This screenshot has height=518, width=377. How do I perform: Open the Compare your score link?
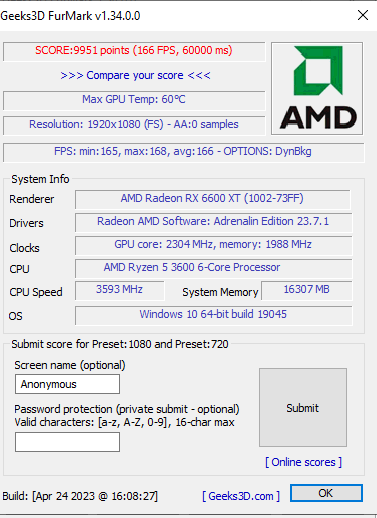(135, 75)
